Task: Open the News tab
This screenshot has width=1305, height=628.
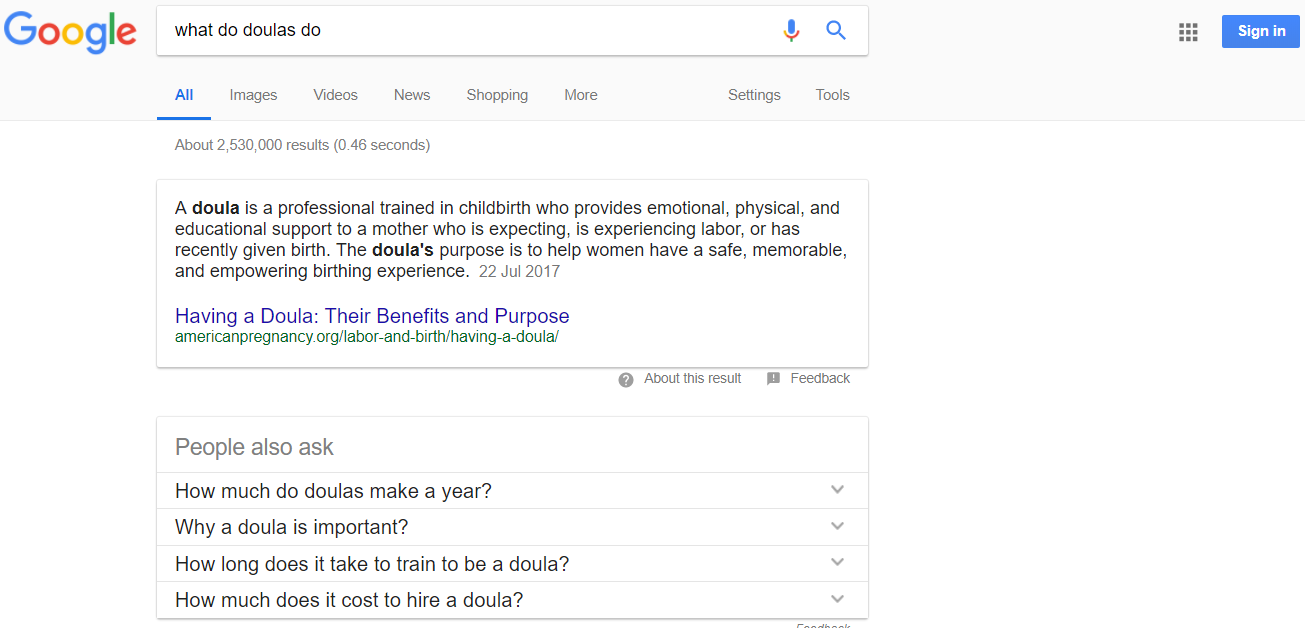Action: point(411,95)
